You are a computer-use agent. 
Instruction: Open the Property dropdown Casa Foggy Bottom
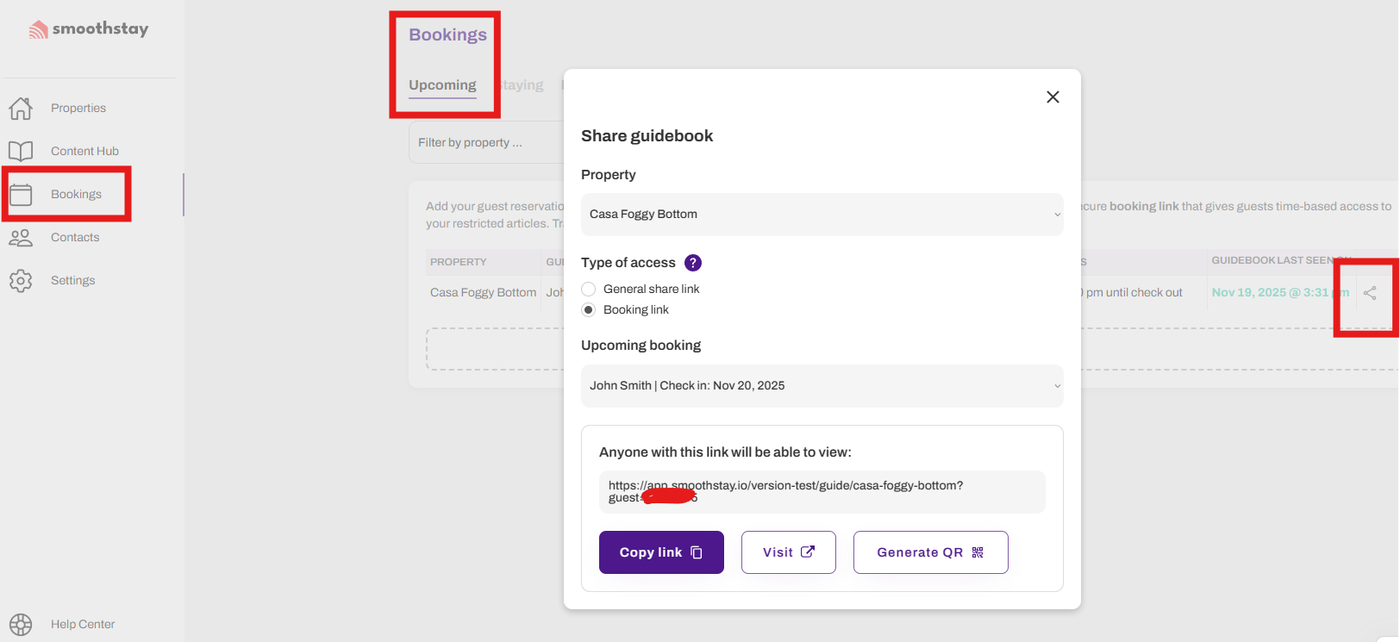[821, 214]
